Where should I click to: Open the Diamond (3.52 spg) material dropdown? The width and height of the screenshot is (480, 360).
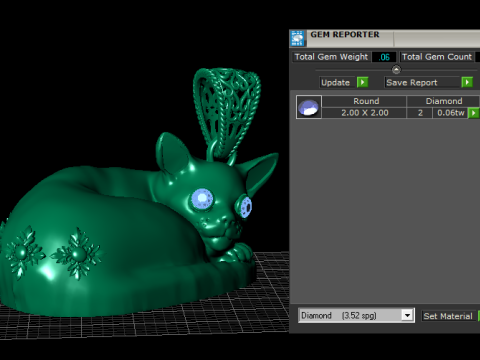[x=407, y=315]
